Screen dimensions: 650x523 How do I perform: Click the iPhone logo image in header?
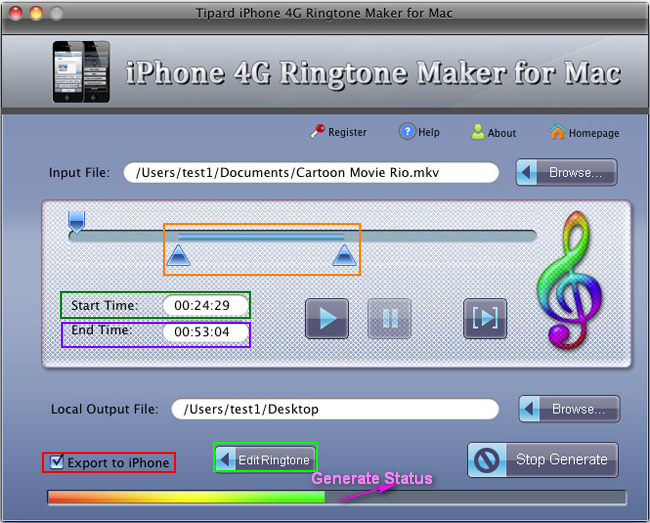click(x=81, y=71)
